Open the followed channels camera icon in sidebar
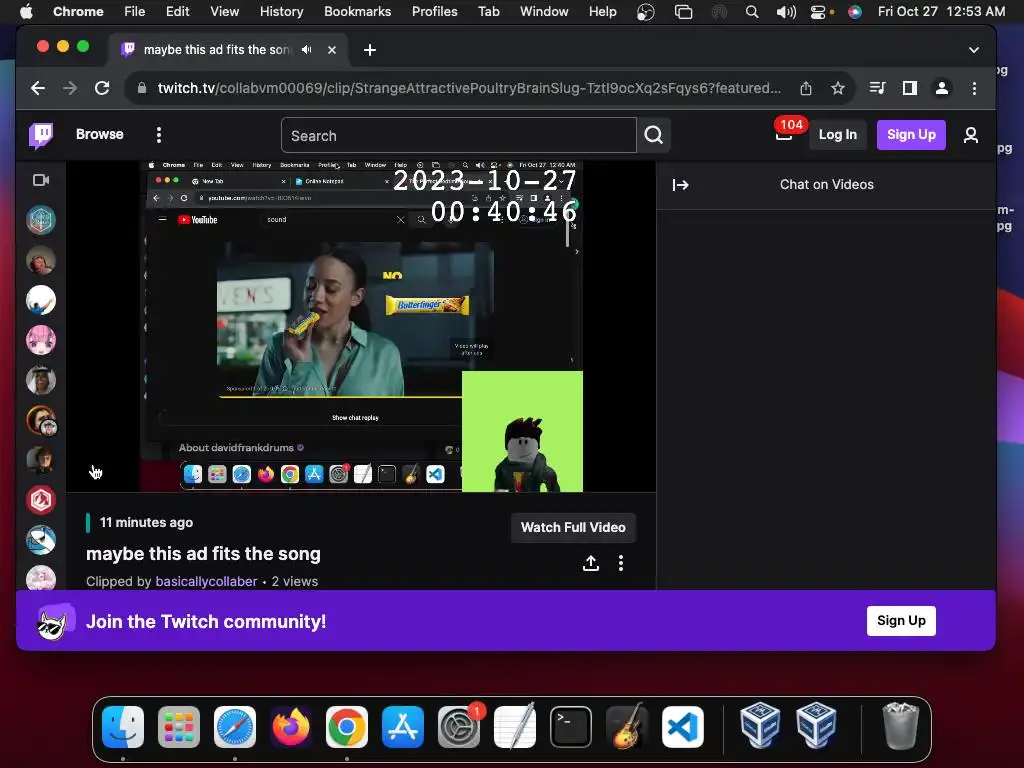The image size is (1024, 768). coord(41,180)
